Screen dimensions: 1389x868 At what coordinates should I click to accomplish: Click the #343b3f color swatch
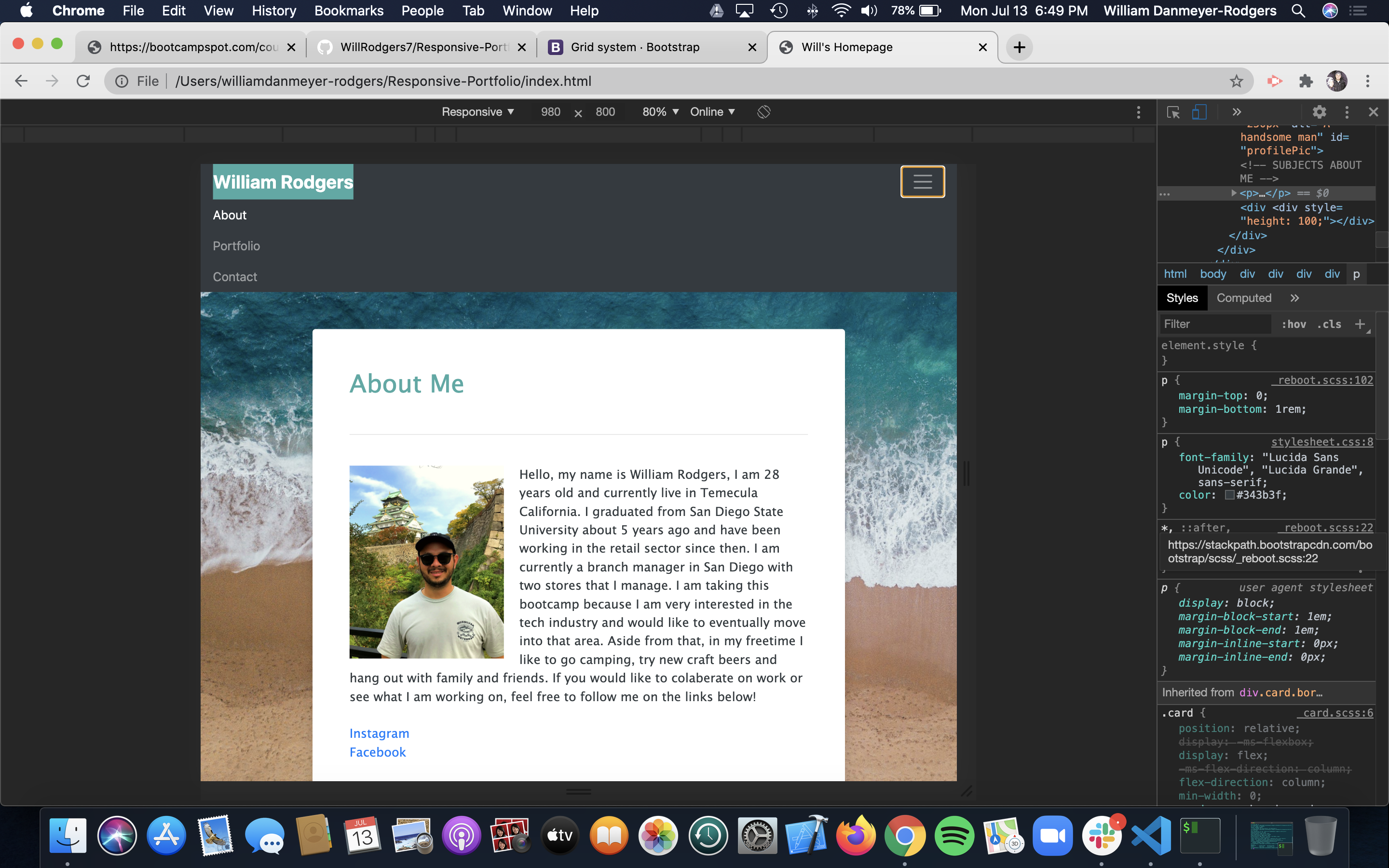tap(1229, 495)
